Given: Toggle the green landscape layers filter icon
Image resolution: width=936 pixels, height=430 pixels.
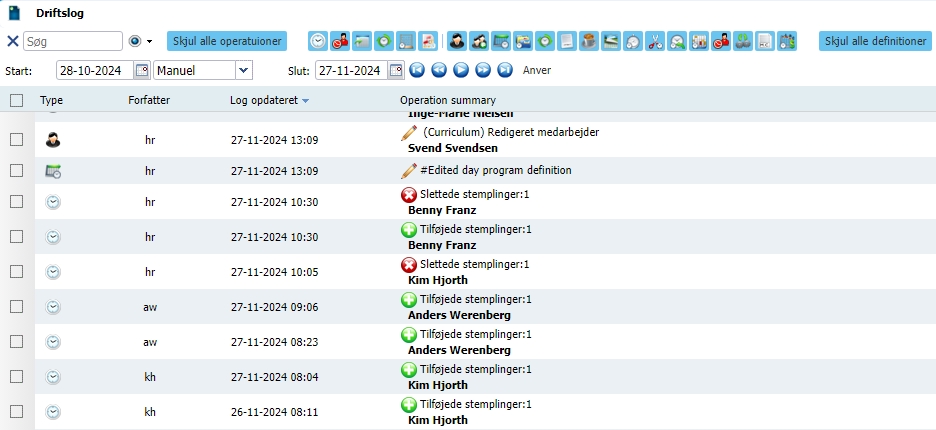Looking at the screenshot, I should point(611,41).
